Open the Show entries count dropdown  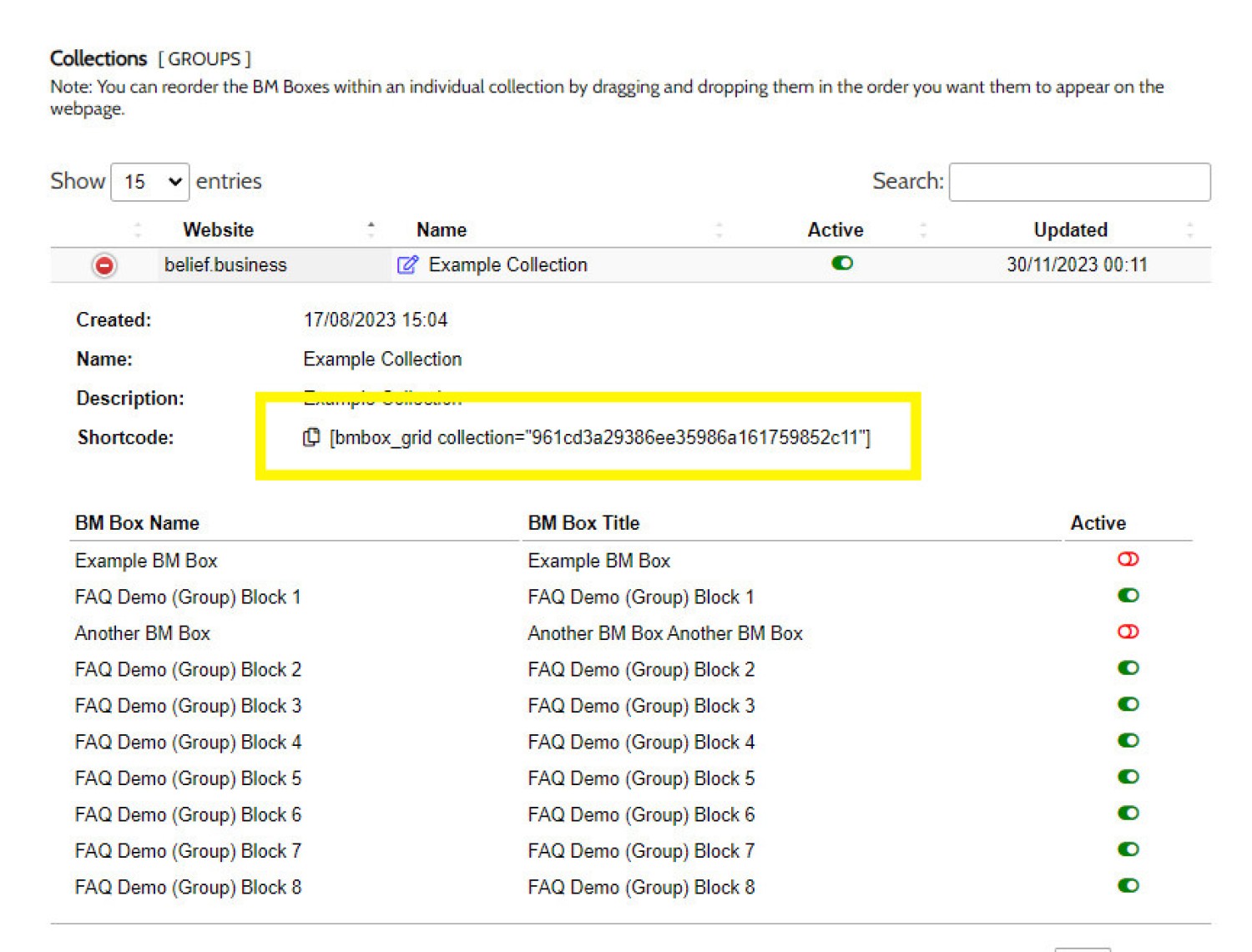[x=150, y=182]
